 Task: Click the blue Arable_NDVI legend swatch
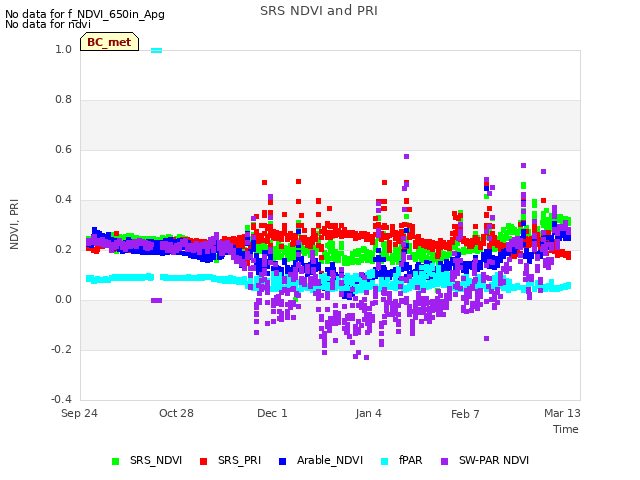[282, 462]
